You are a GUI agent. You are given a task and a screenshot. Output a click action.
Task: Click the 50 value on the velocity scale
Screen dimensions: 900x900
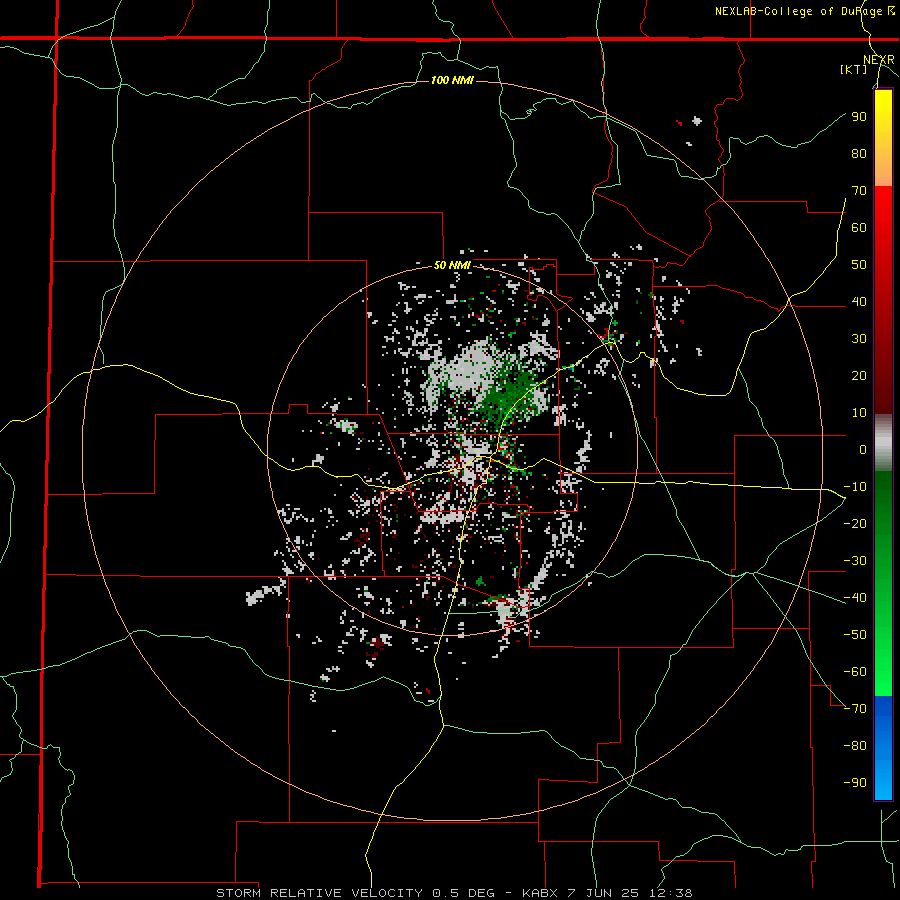(859, 265)
